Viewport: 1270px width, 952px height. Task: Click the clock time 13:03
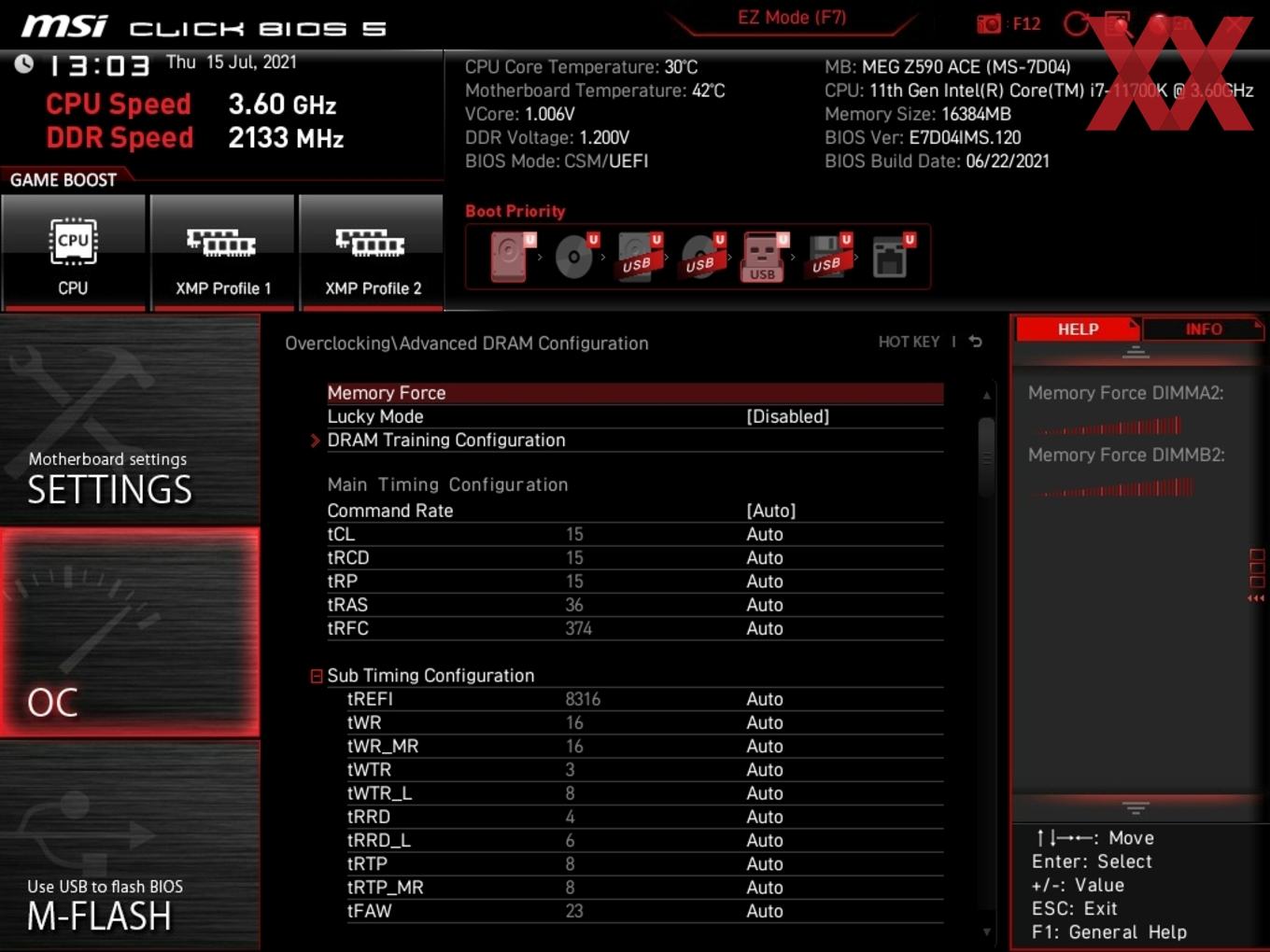coord(99,65)
